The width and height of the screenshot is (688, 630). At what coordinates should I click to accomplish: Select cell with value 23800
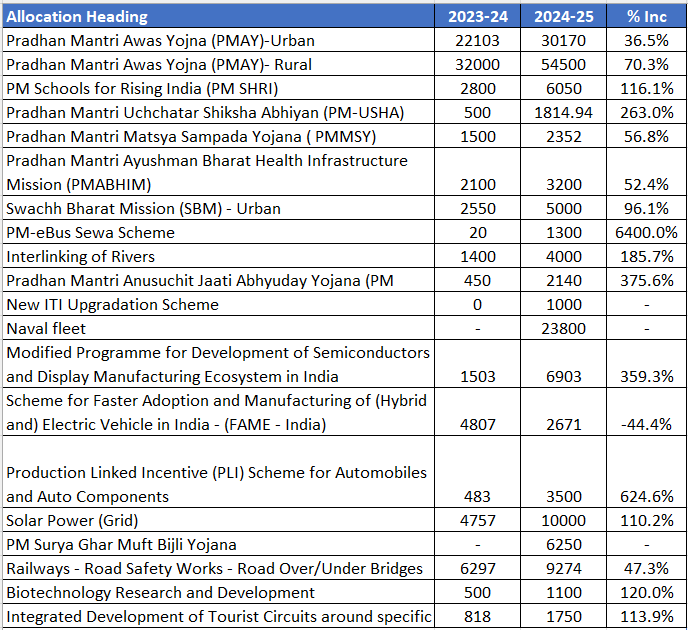pyautogui.click(x=563, y=328)
